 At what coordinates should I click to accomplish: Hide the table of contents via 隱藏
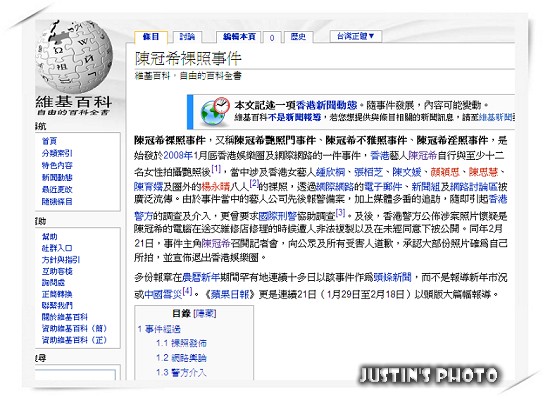(206, 313)
